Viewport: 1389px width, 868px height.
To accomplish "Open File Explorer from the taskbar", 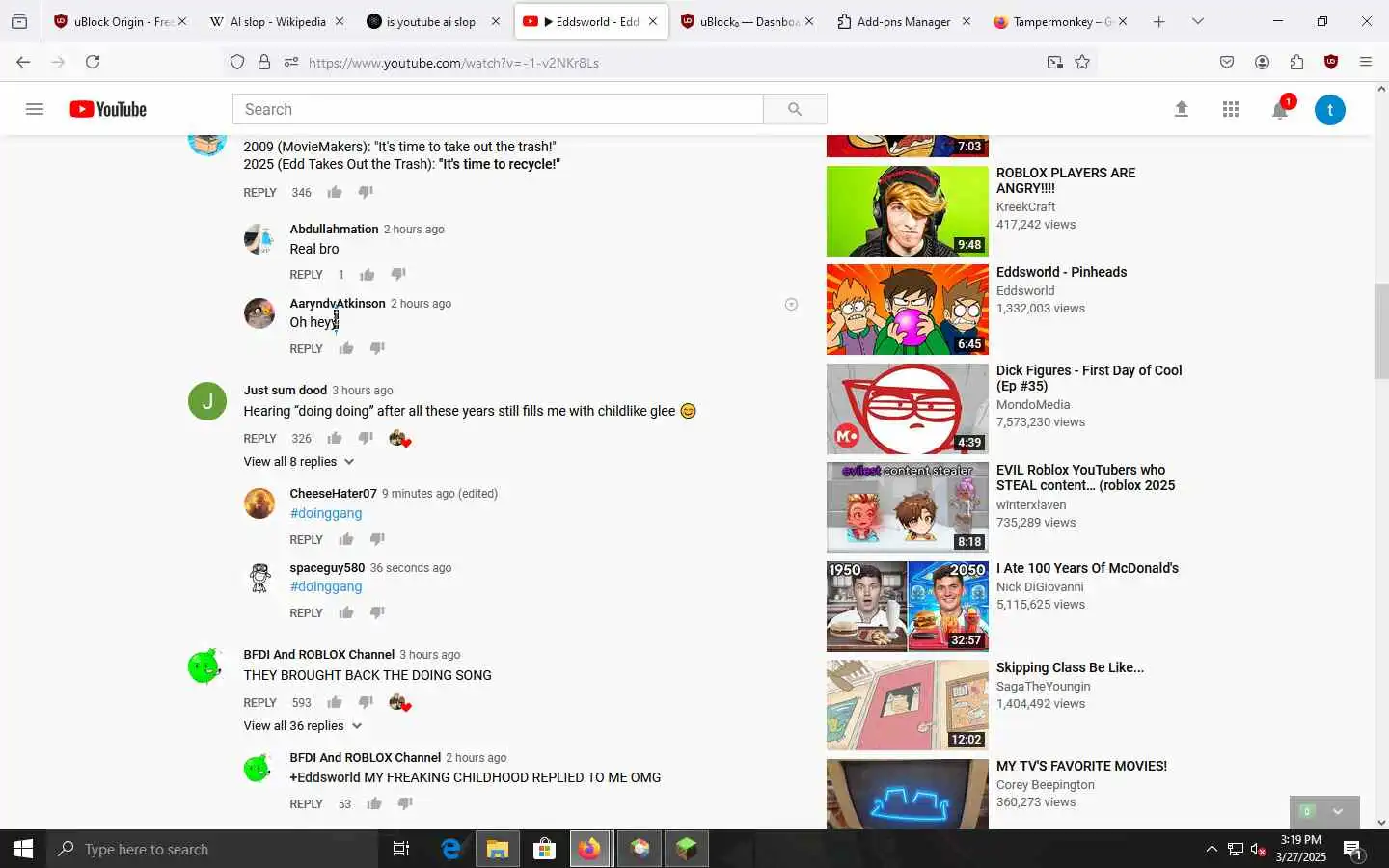I will (497, 849).
